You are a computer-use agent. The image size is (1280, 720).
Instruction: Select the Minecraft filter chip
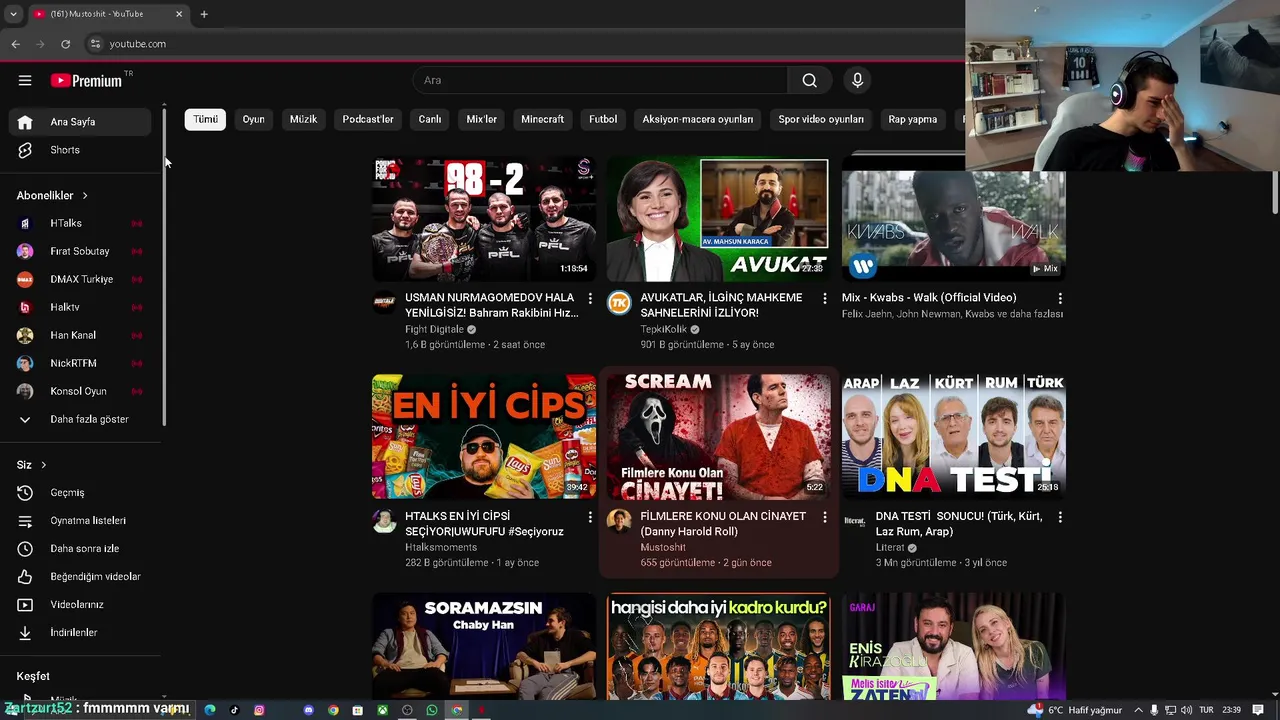543,119
